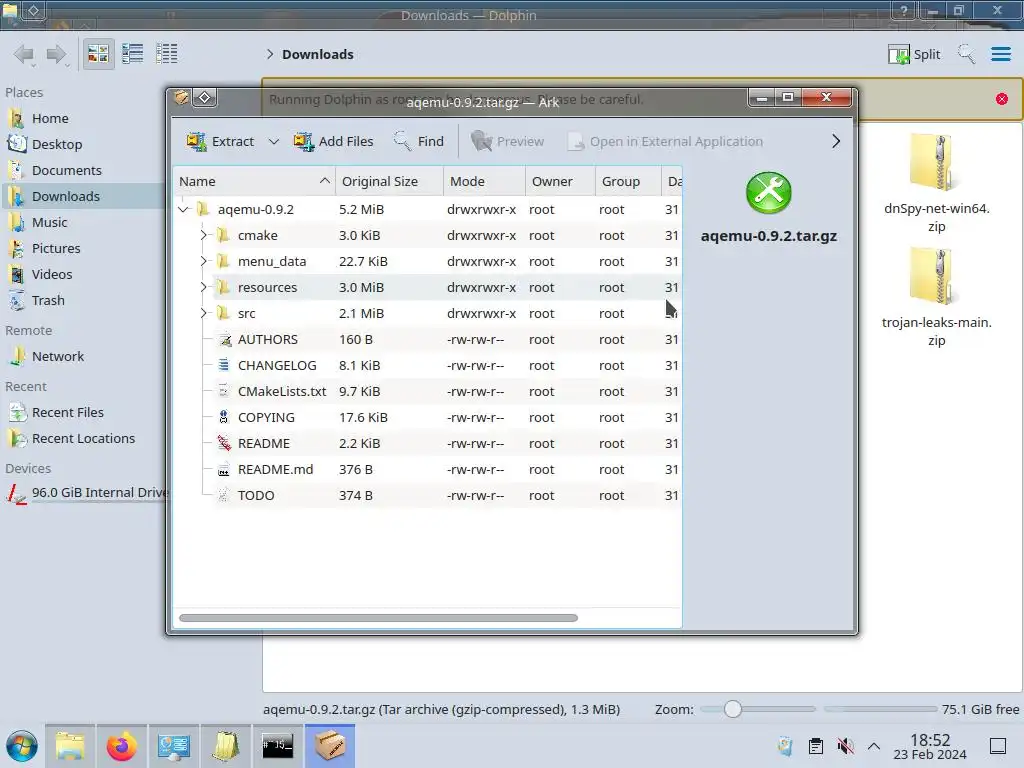
Task: Open Recent Locations entry
Action: 83,439
